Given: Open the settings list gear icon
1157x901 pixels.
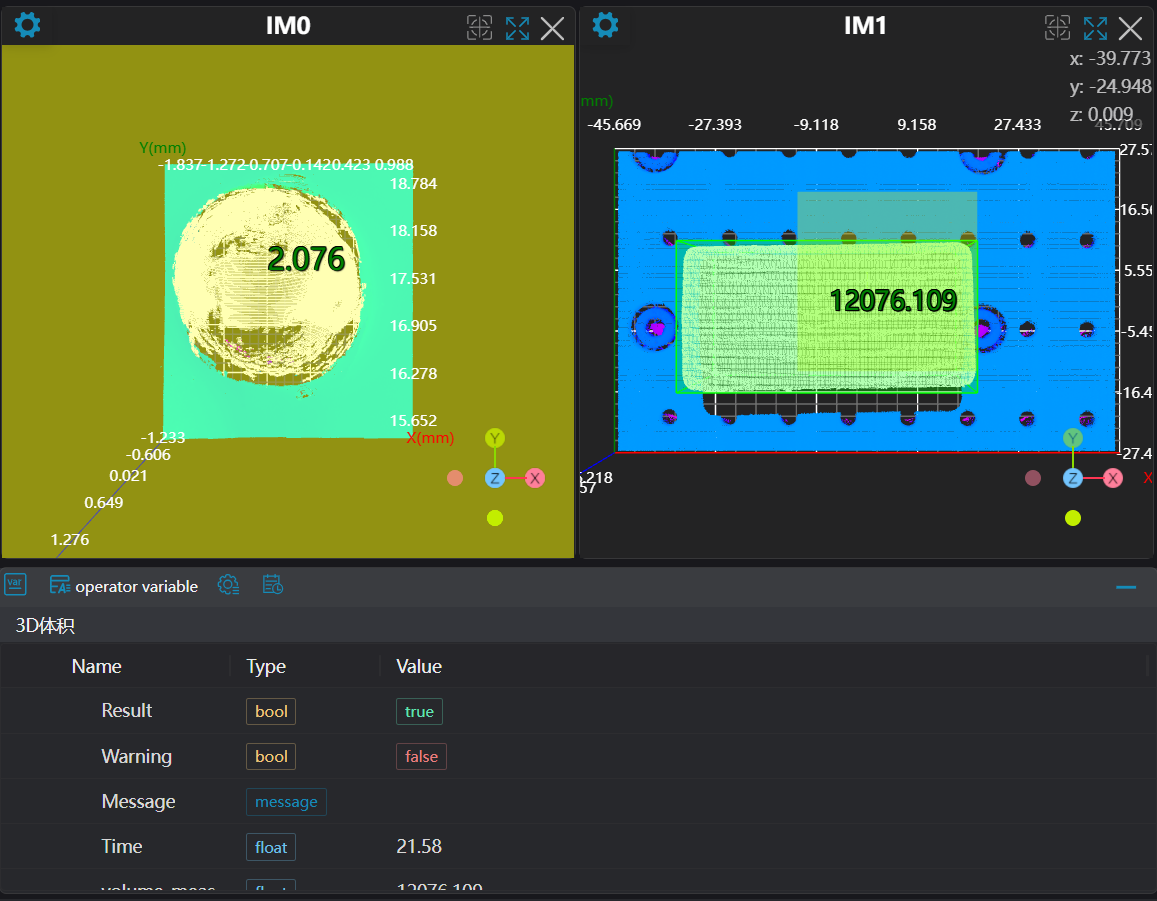Looking at the screenshot, I should 228,585.
